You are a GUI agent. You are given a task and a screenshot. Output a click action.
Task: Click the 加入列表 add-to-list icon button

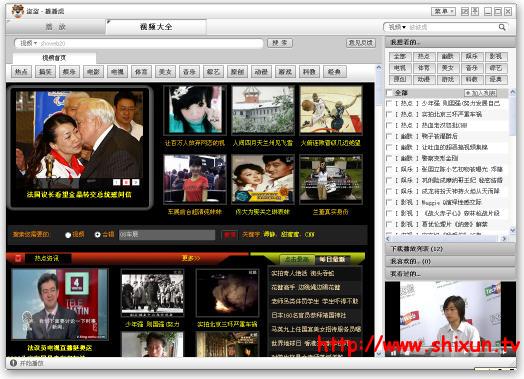click(481, 93)
